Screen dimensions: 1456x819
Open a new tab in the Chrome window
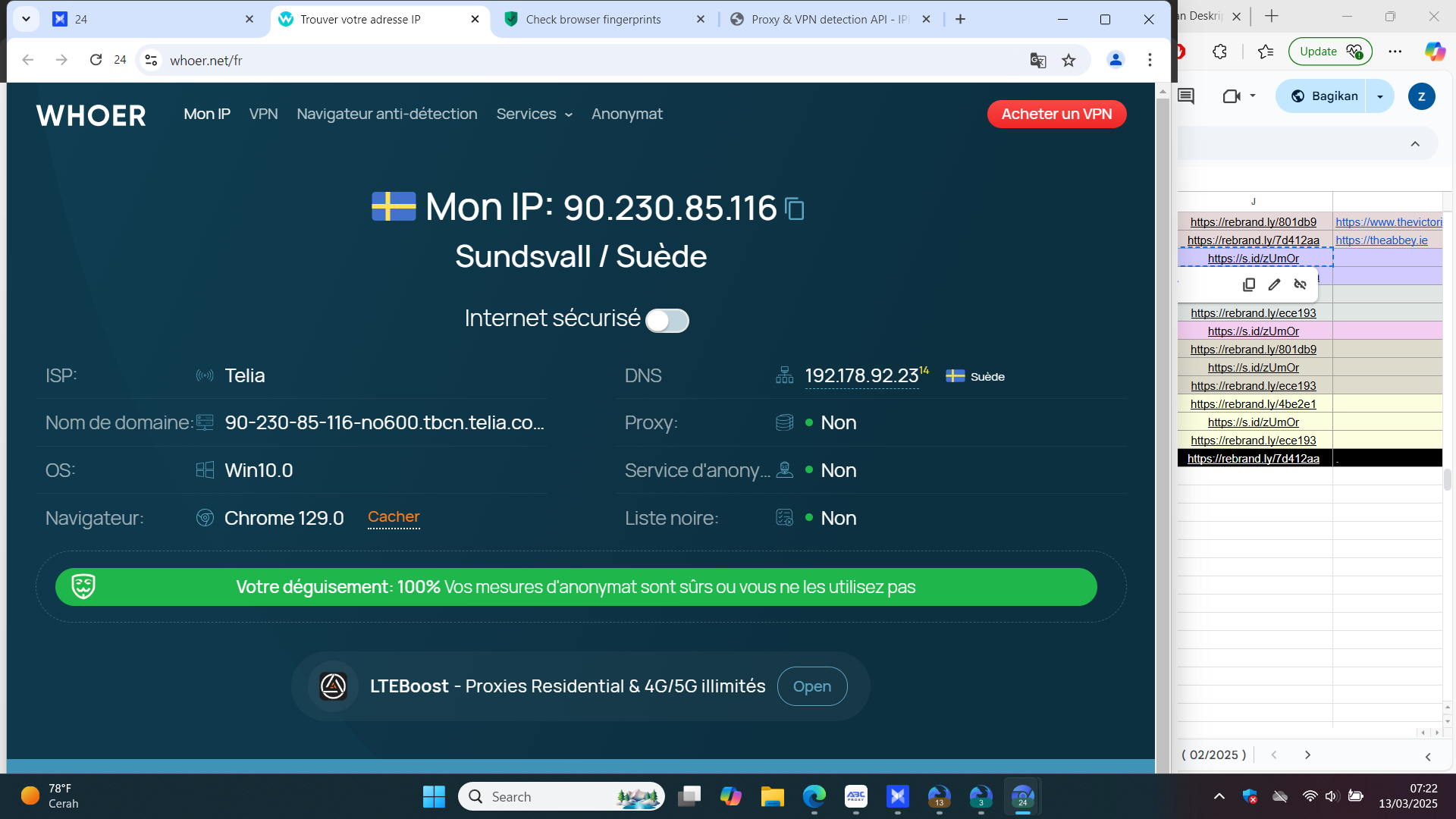960,20
